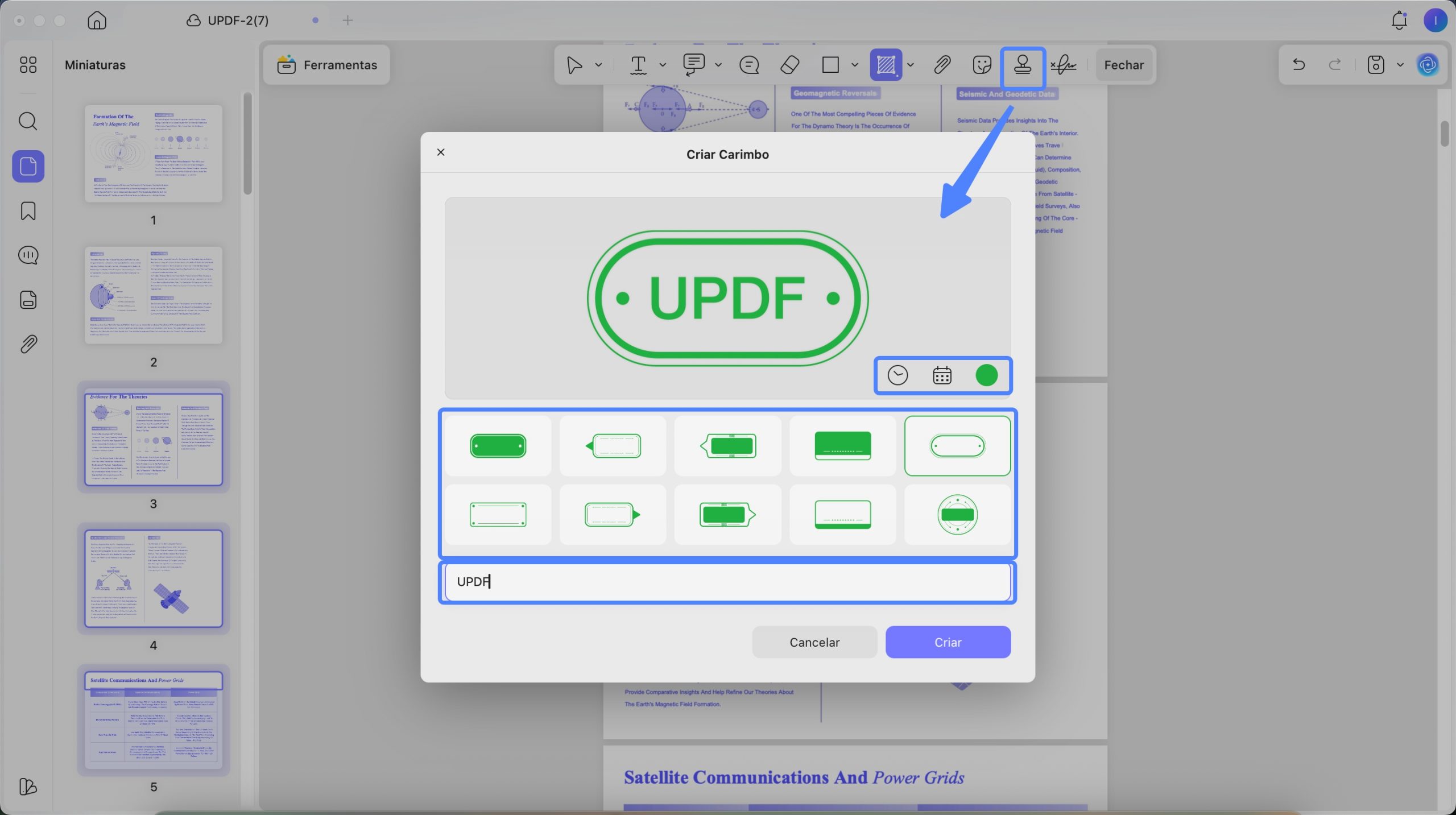
Task: Select the filled left-arrow stamp style
Action: tap(728, 446)
